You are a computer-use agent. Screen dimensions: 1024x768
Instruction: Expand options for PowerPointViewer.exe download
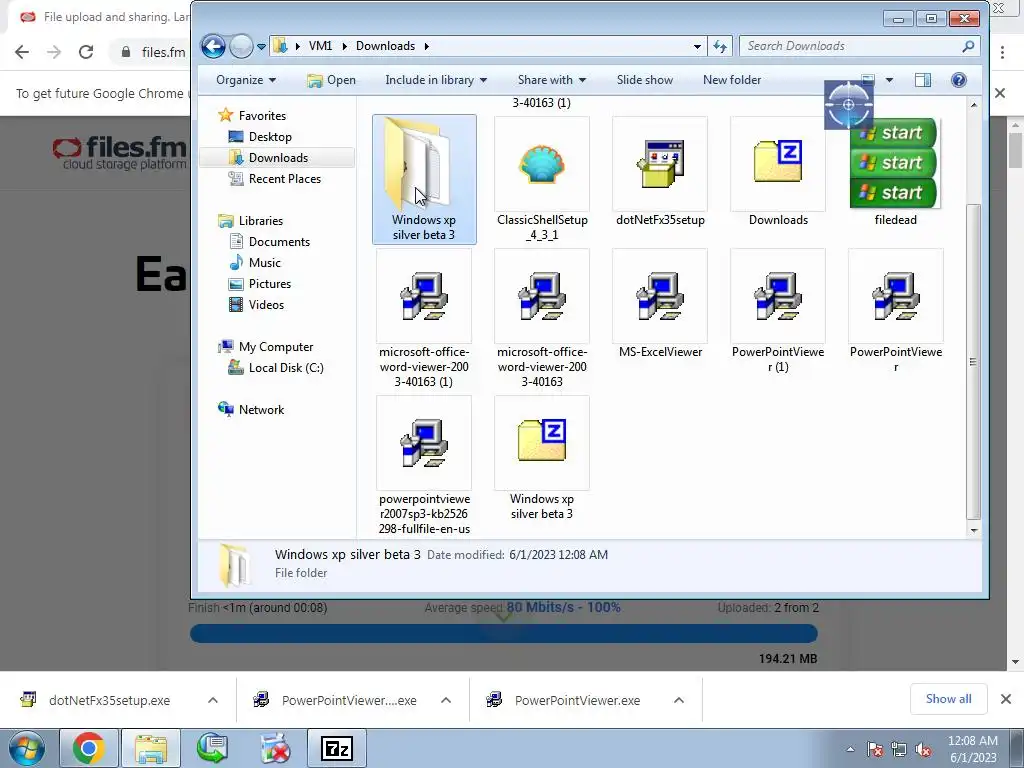[679, 700]
